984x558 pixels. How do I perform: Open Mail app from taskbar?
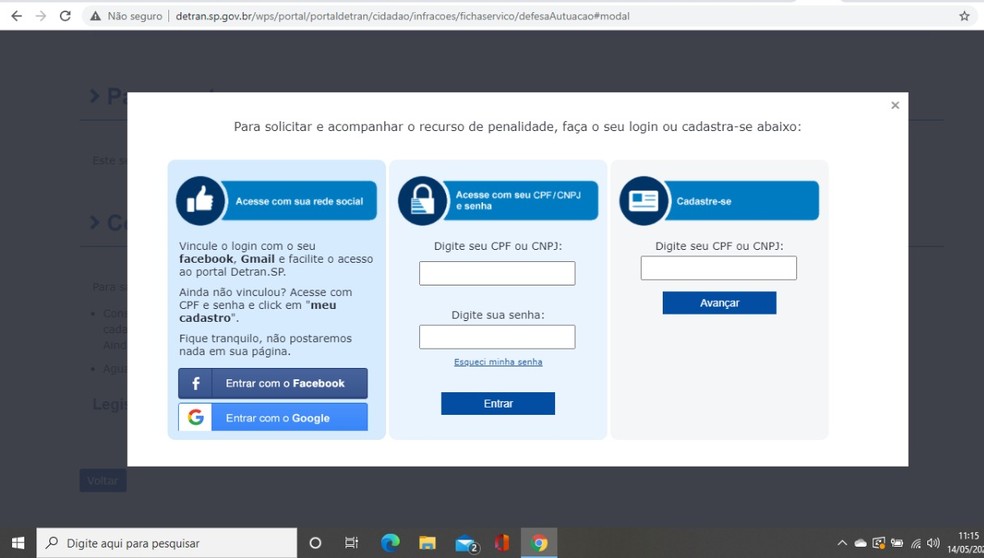[466, 543]
